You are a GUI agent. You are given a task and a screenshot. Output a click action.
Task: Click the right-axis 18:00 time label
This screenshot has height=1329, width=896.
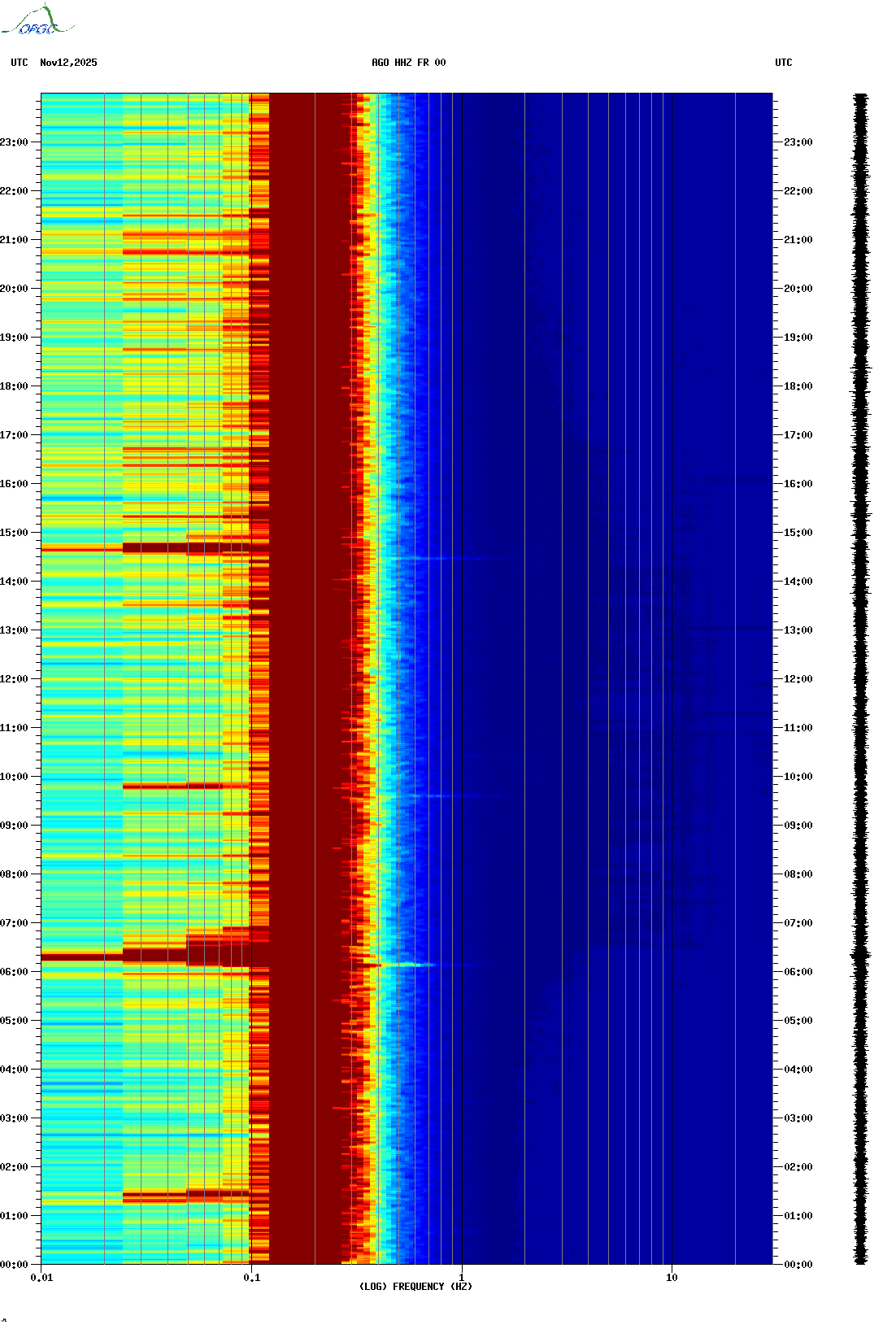coord(798,386)
